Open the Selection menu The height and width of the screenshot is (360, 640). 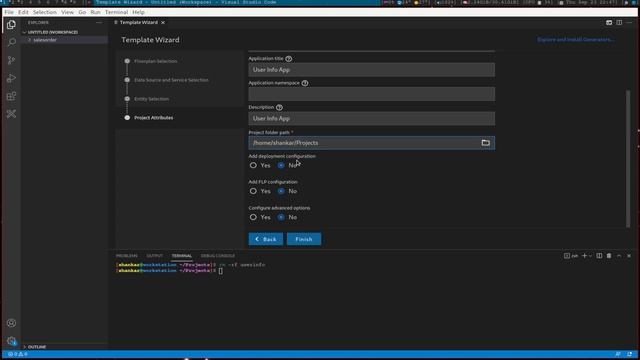(45, 12)
